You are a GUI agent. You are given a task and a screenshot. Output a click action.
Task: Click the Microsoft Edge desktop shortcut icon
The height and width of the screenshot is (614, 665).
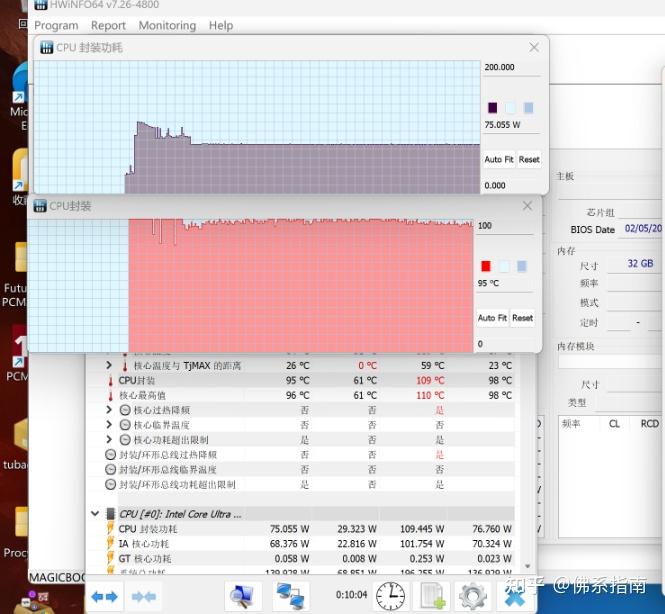coord(19,81)
